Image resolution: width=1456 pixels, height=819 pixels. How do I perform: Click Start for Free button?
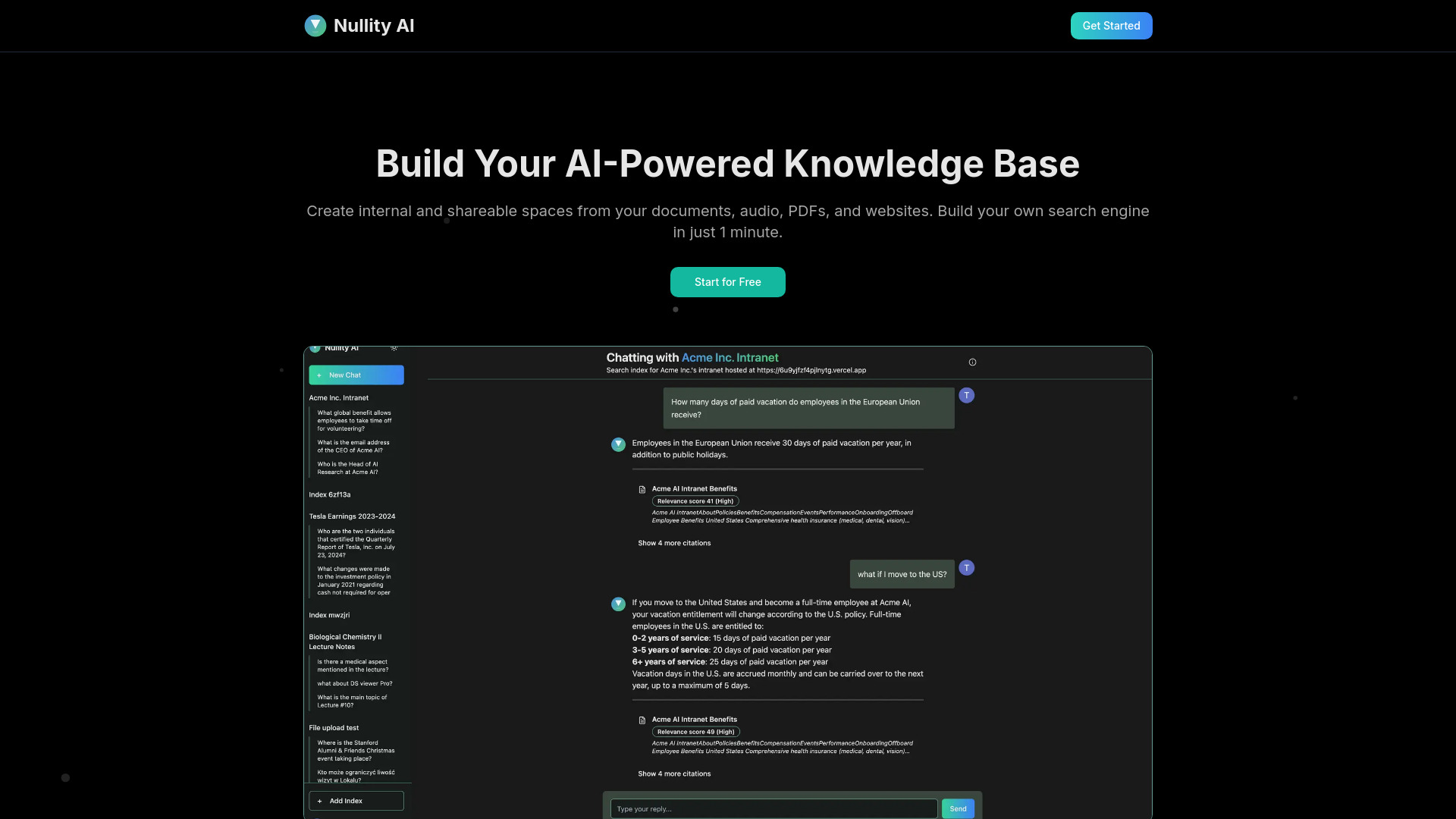tap(728, 281)
